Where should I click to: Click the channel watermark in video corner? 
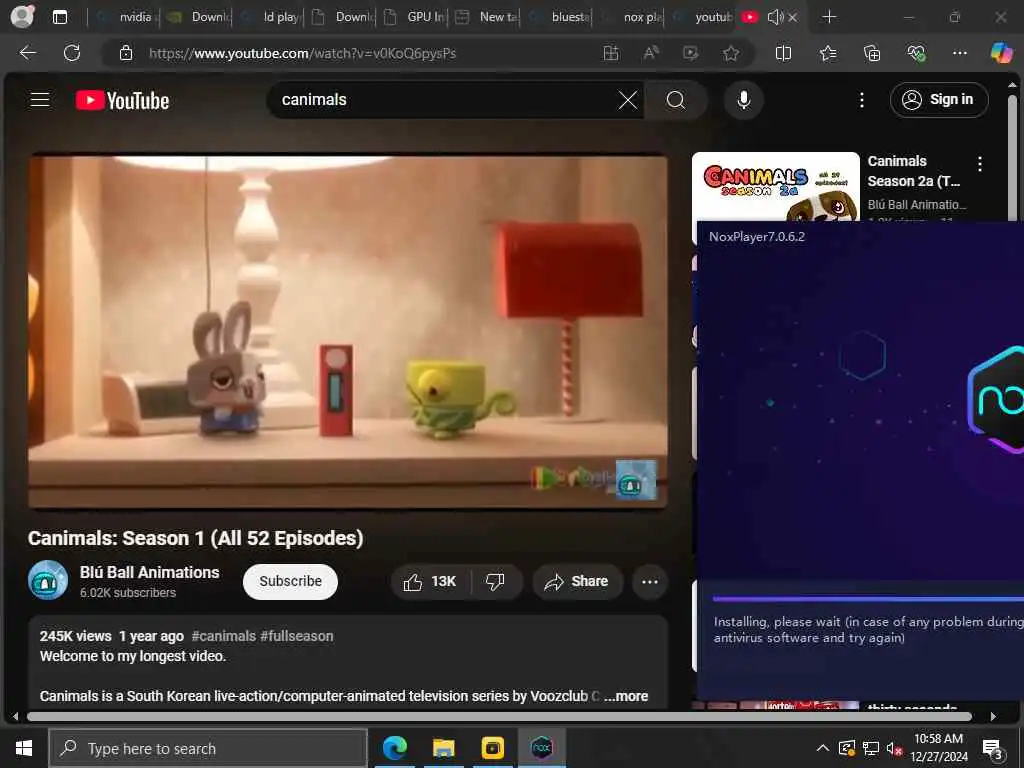(635, 479)
